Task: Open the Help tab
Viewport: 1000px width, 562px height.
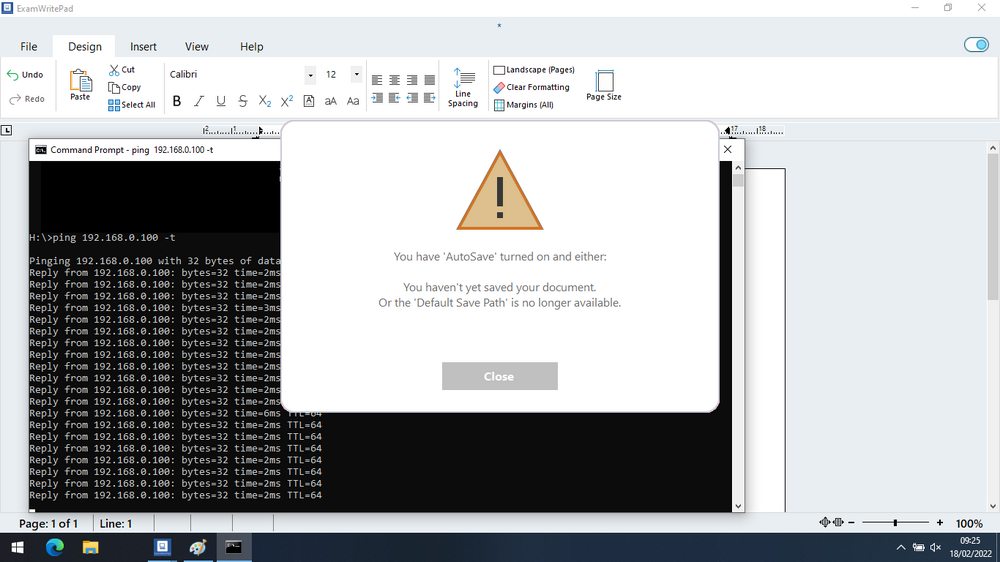Action: coord(251,47)
